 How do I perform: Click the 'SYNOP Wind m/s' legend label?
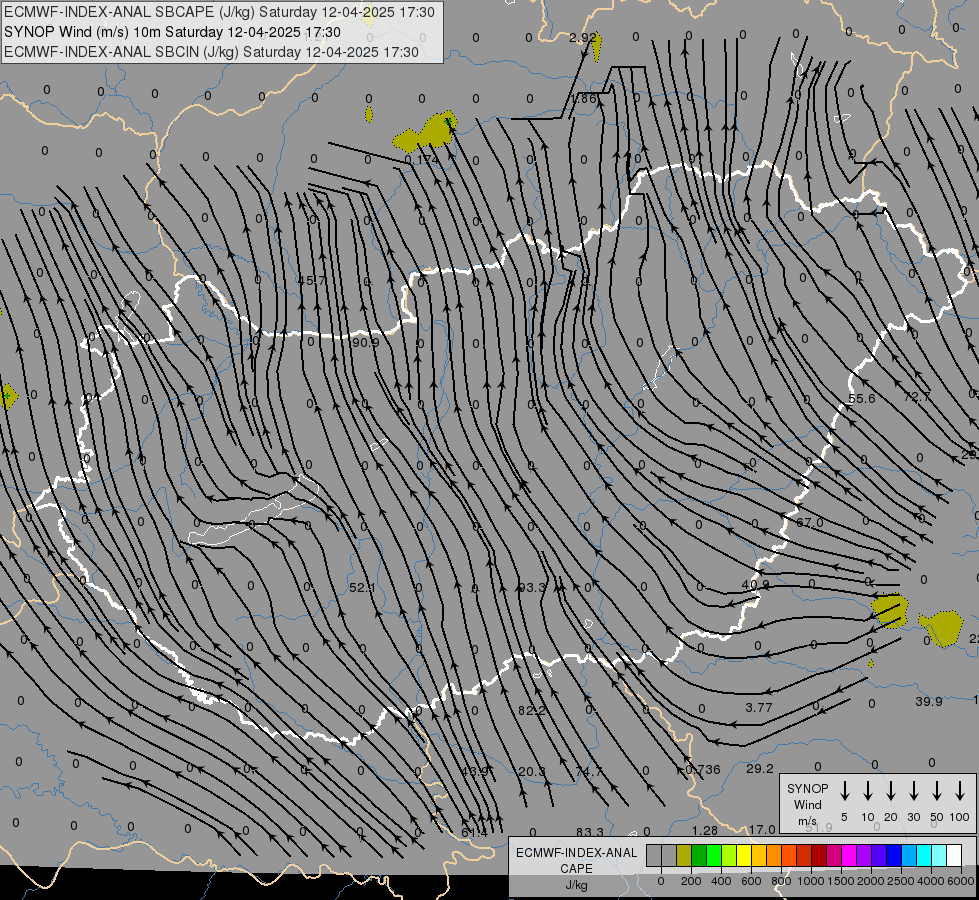tap(807, 804)
